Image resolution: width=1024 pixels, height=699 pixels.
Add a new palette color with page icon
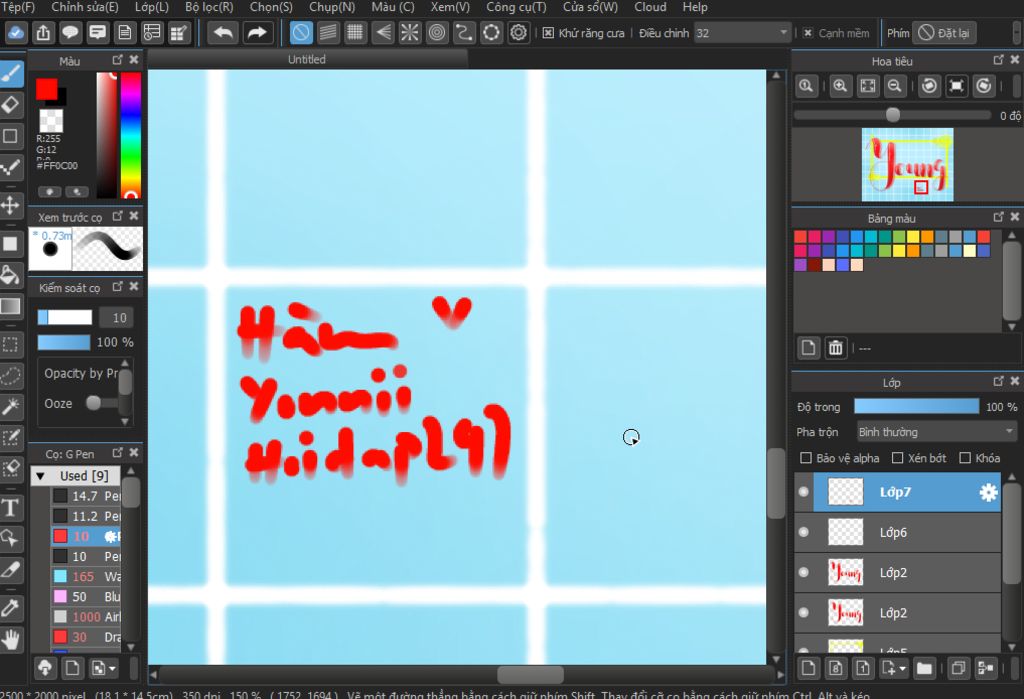tap(808, 348)
